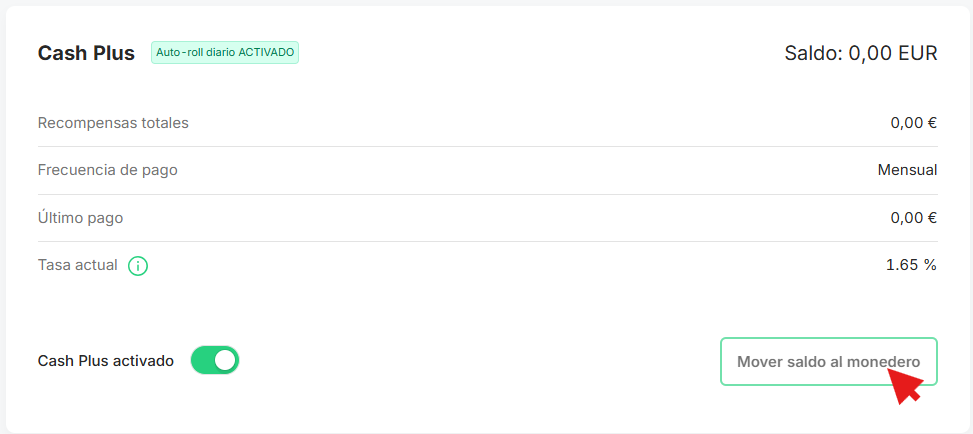Disable the Cash Plus activado switch
Image resolution: width=973 pixels, height=434 pixels.
215,360
